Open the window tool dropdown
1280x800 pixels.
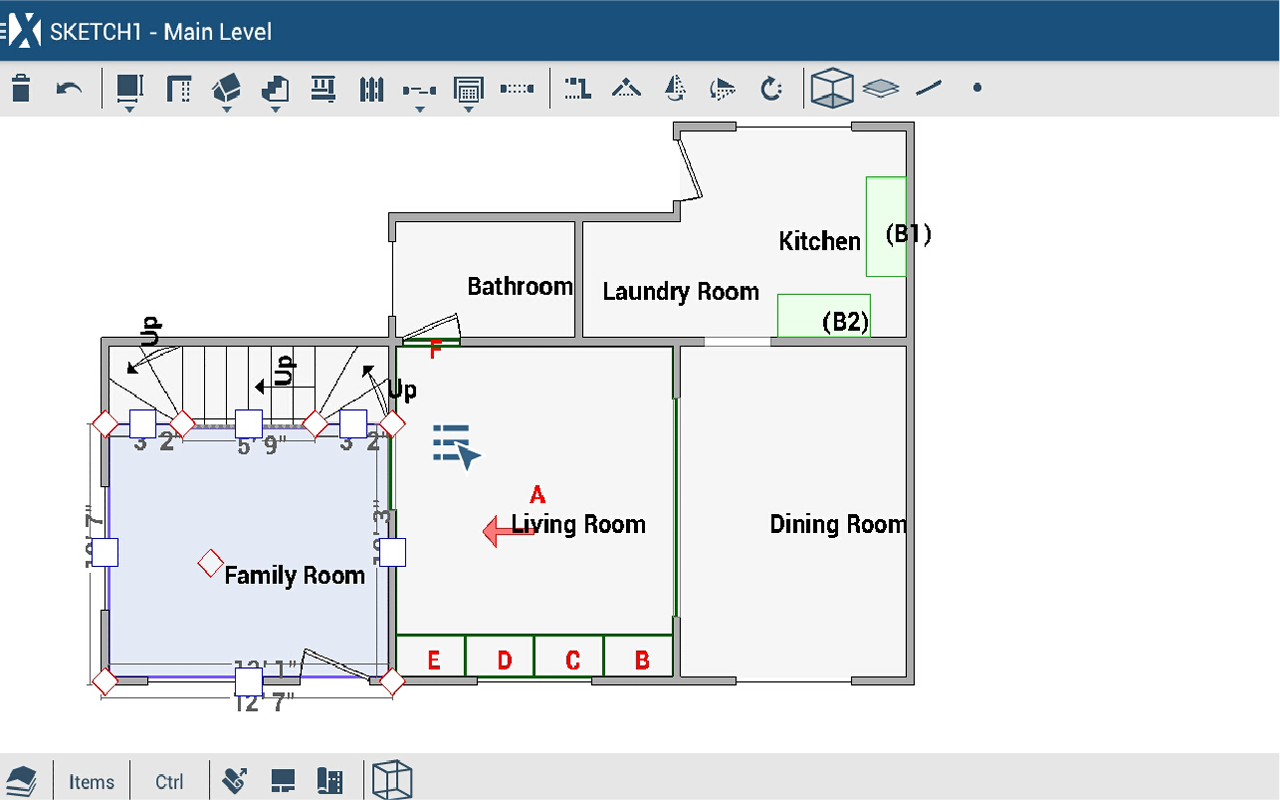point(468,92)
